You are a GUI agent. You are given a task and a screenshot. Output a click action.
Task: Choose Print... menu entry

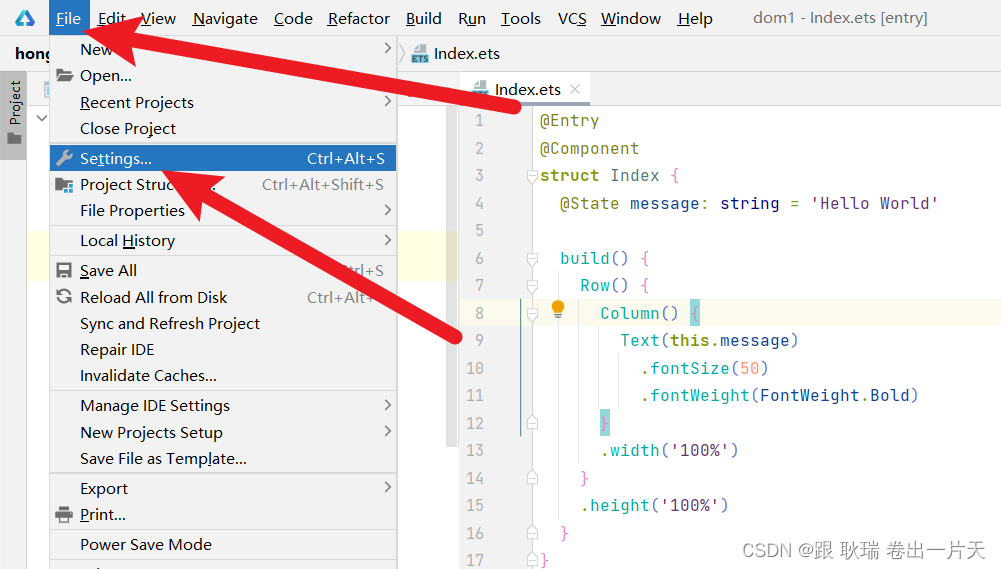pos(223,515)
